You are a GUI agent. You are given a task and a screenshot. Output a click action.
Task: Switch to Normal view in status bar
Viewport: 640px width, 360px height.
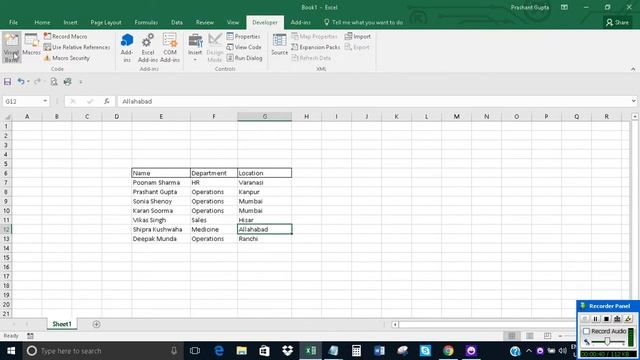(512, 336)
